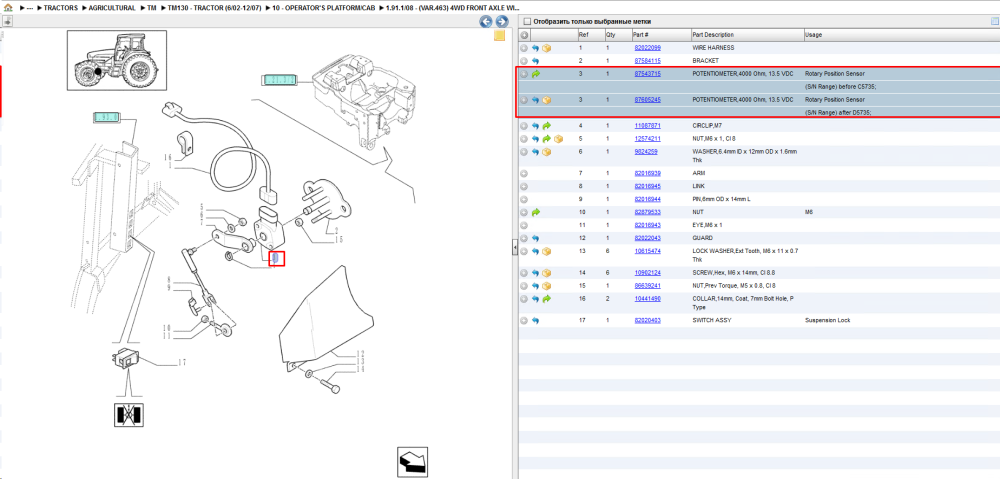Click green arrow on COLLAR row

coord(547,298)
